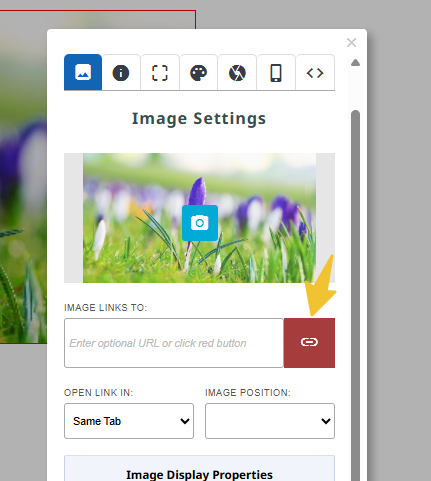Close the Image Settings dialog
The width and height of the screenshot is (431, 481).
point(351,43)
